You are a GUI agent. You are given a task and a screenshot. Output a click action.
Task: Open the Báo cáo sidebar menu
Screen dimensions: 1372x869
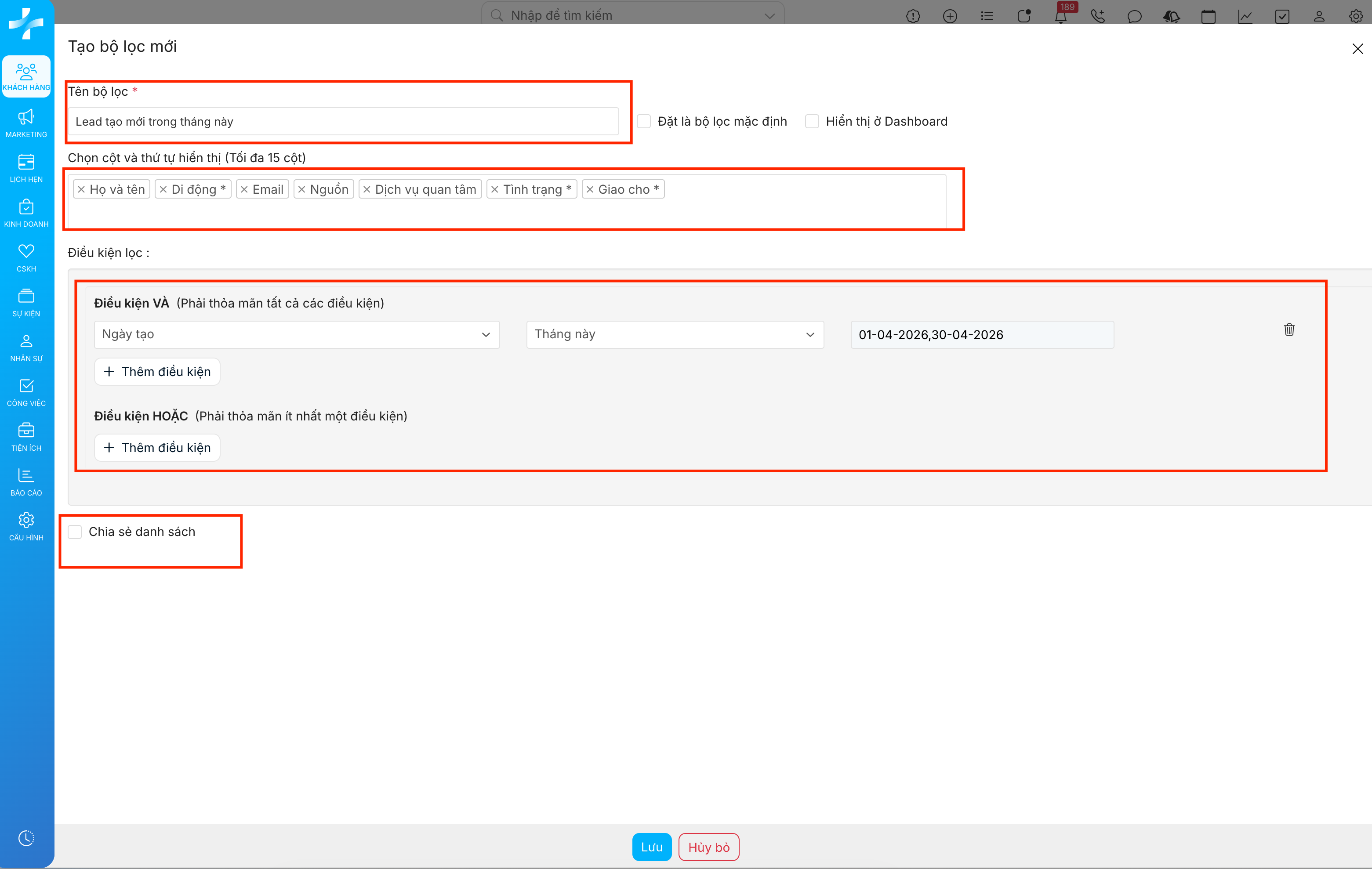pos(26,482)
